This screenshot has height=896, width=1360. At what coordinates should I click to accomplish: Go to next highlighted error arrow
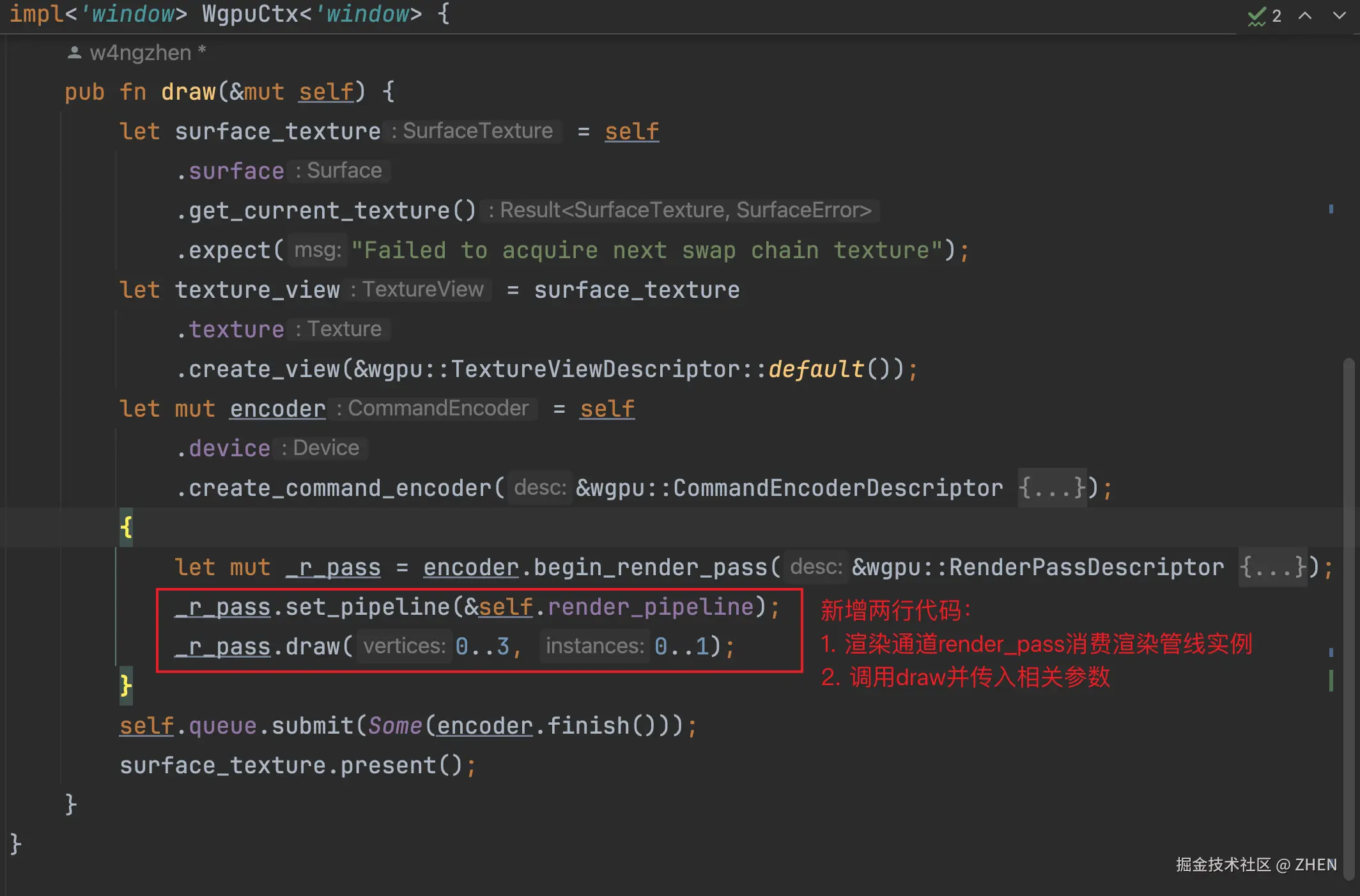(1339, 16)
